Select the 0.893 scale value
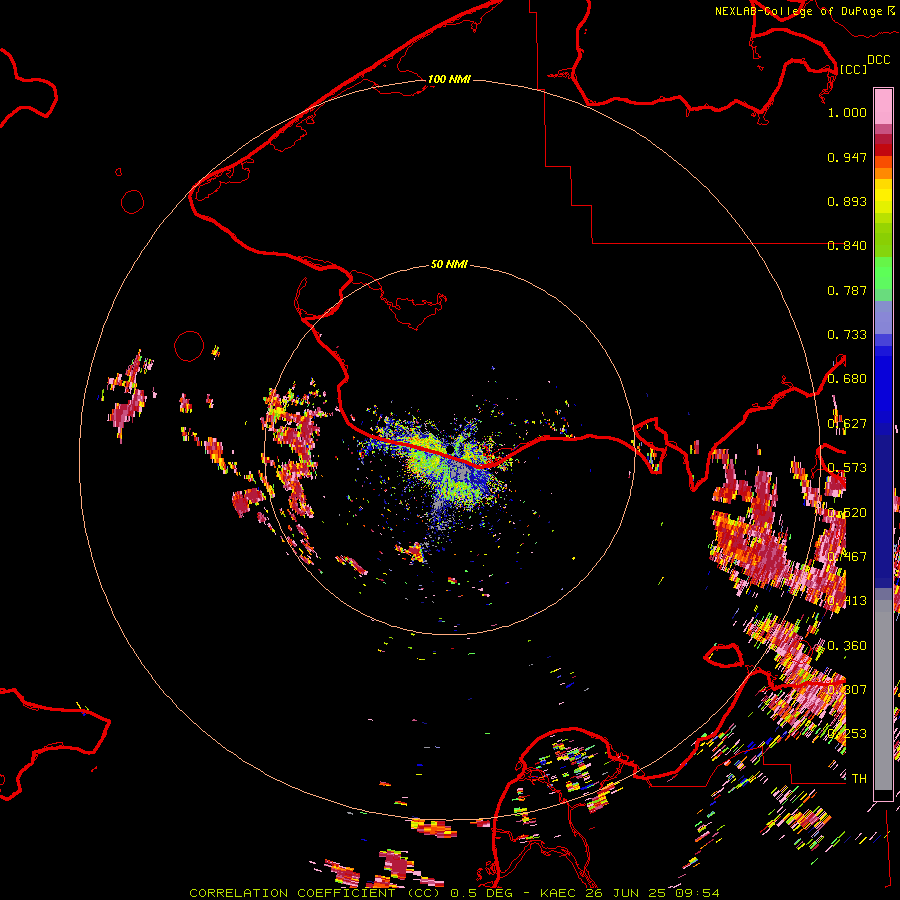Image resolution: width=900 pixels, height=900 pixels. pos(847,201)
